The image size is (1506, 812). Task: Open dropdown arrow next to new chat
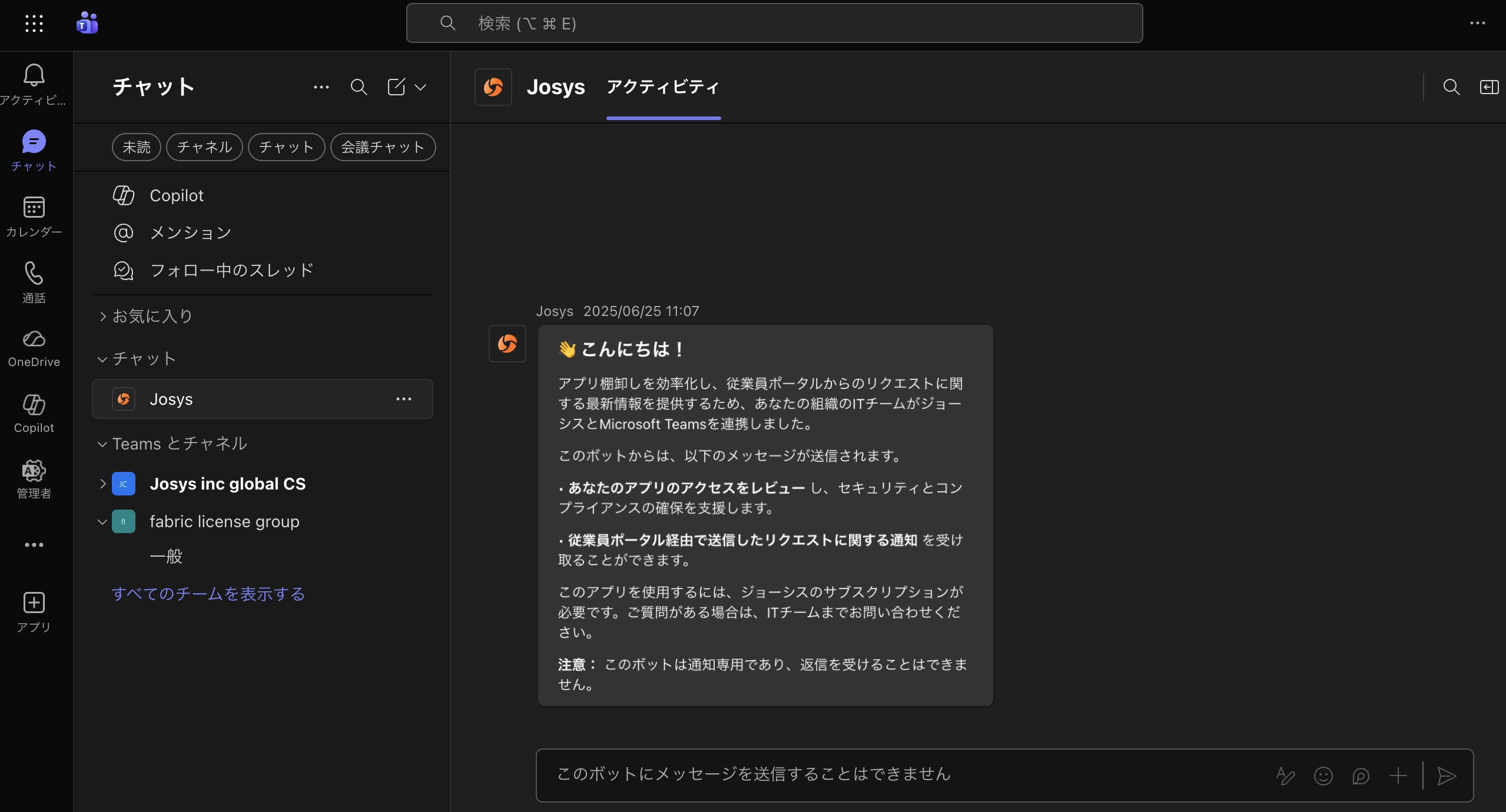tap(420, 87)
